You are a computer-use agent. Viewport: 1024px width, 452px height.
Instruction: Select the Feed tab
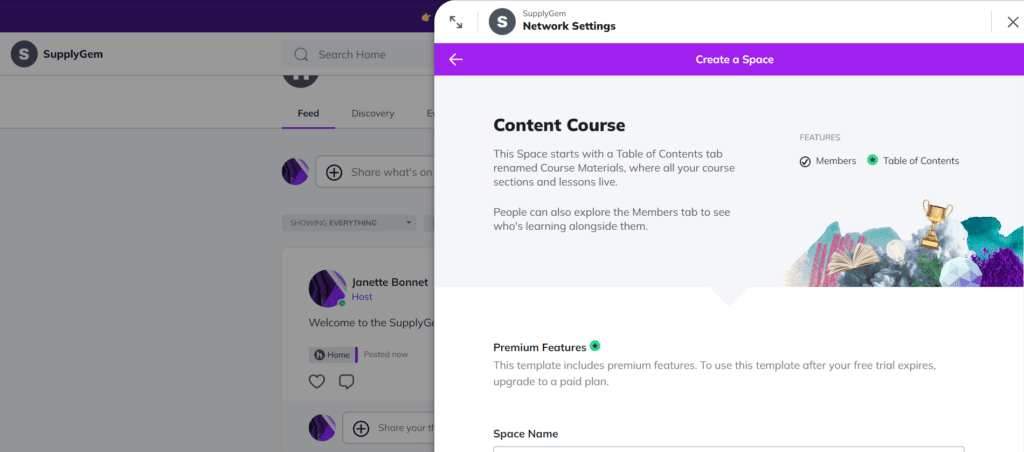[308, 113]
